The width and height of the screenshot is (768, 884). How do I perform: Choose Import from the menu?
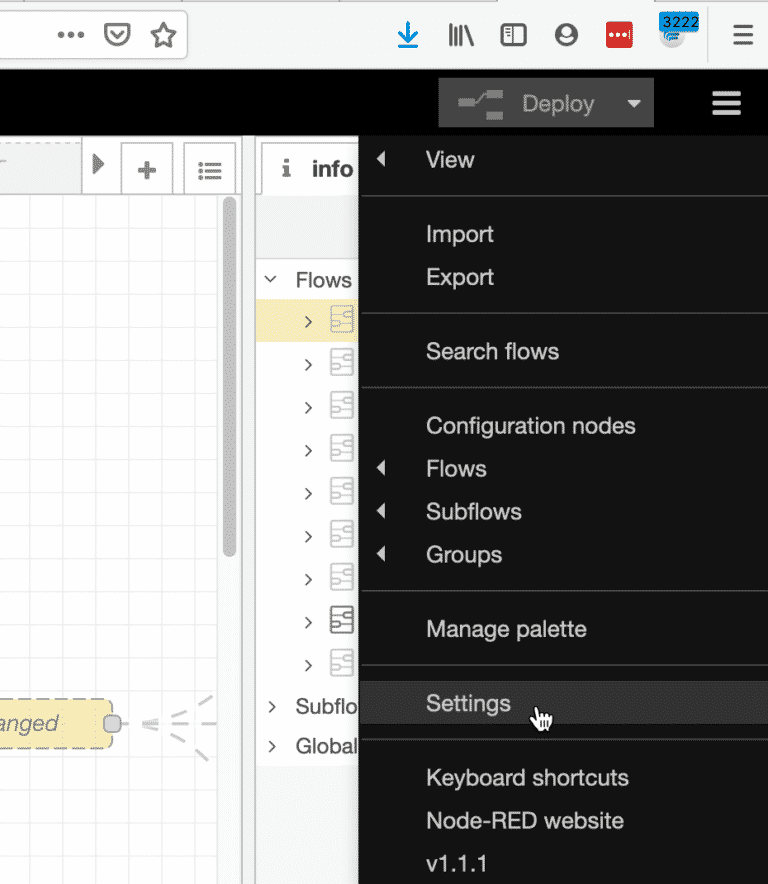click(564, 234)
